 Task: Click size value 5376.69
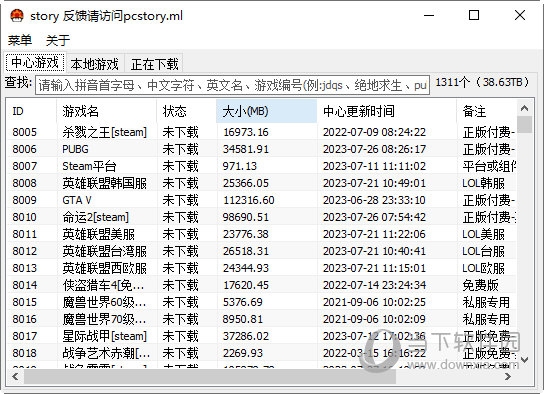click(x=243, y=302)
